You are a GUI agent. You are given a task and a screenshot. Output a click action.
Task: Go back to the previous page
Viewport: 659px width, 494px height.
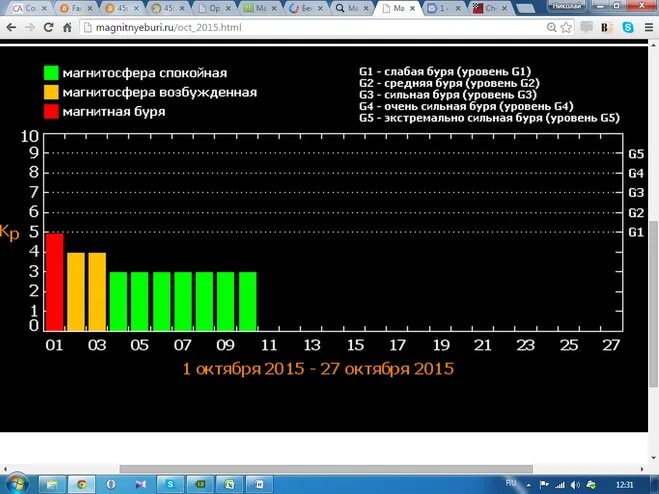click(11, 27)
